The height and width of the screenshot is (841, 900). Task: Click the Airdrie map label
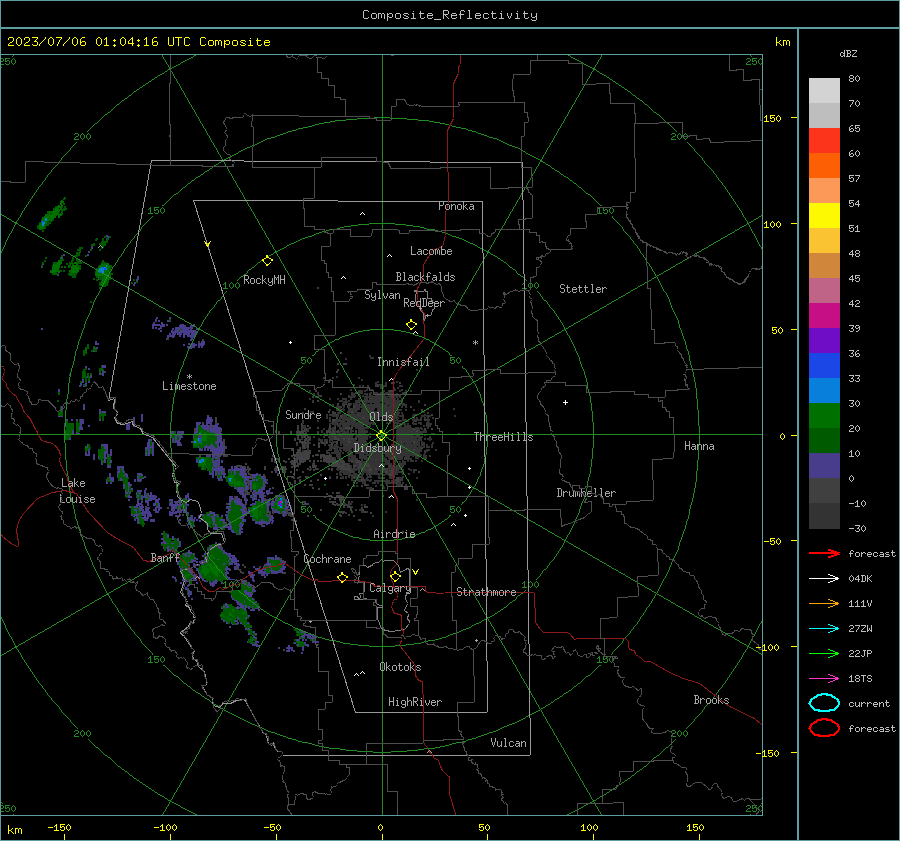pyautogui.click(x=394, y=534)
